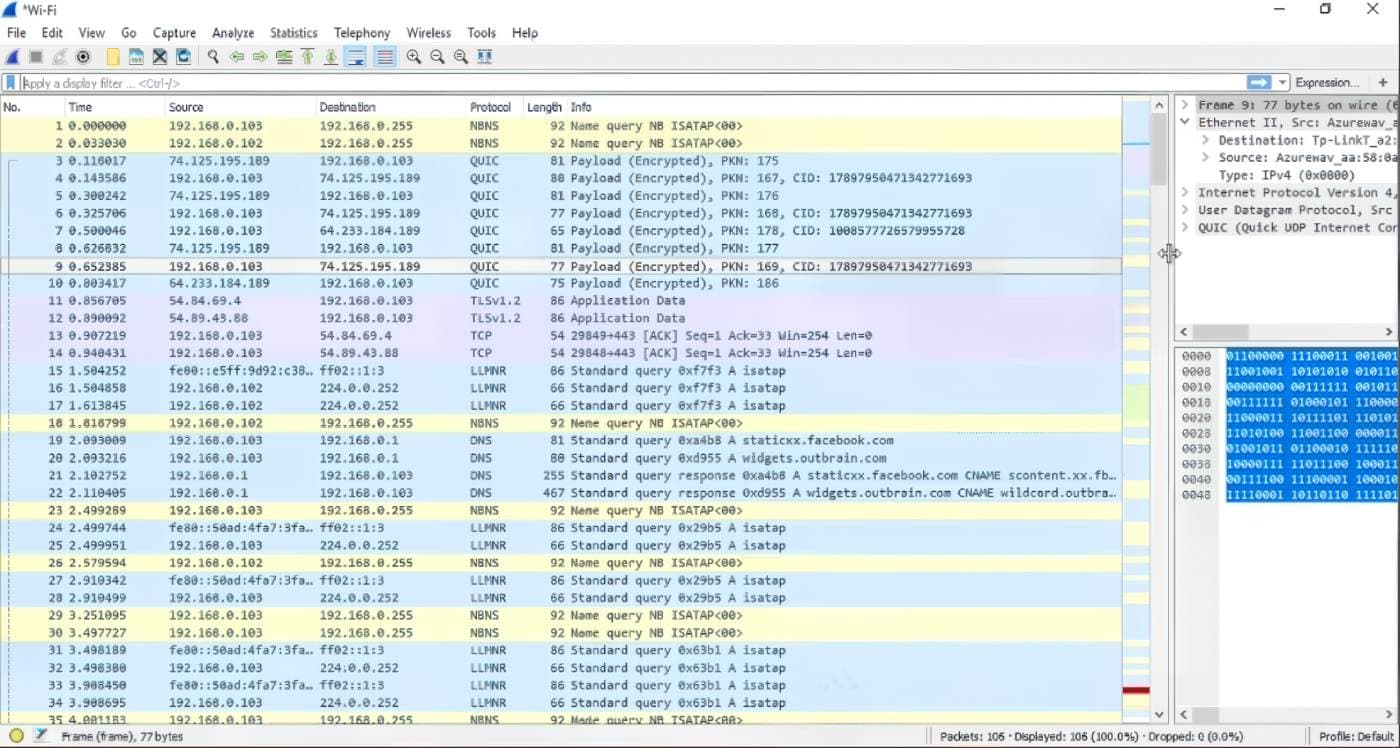Open a capture file with the folder icon
Viewport: 1400px width, 748px height.
click(113, 57)
